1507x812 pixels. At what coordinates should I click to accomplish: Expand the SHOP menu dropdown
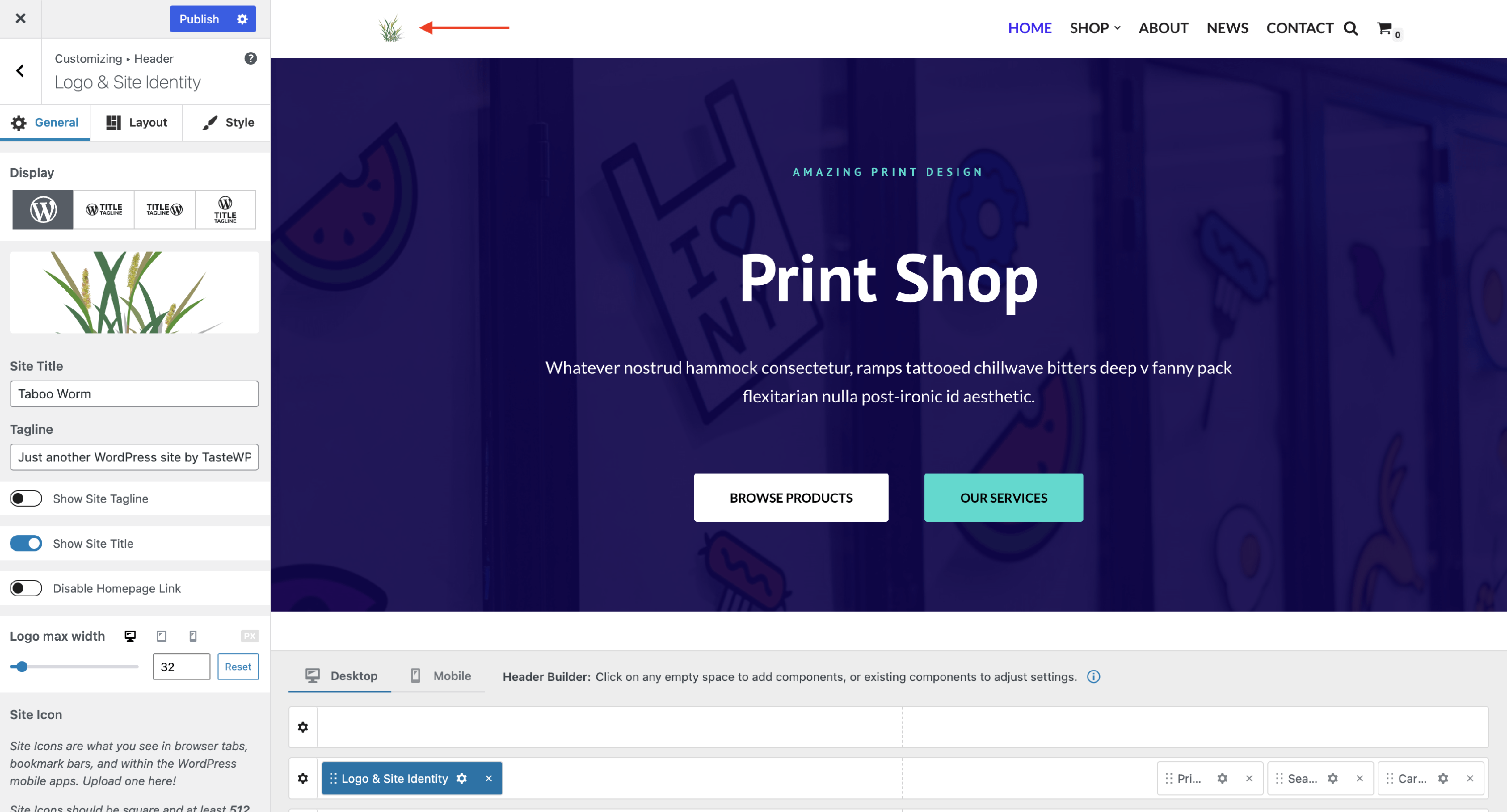pyautogui.click(x=1095, y=28)
